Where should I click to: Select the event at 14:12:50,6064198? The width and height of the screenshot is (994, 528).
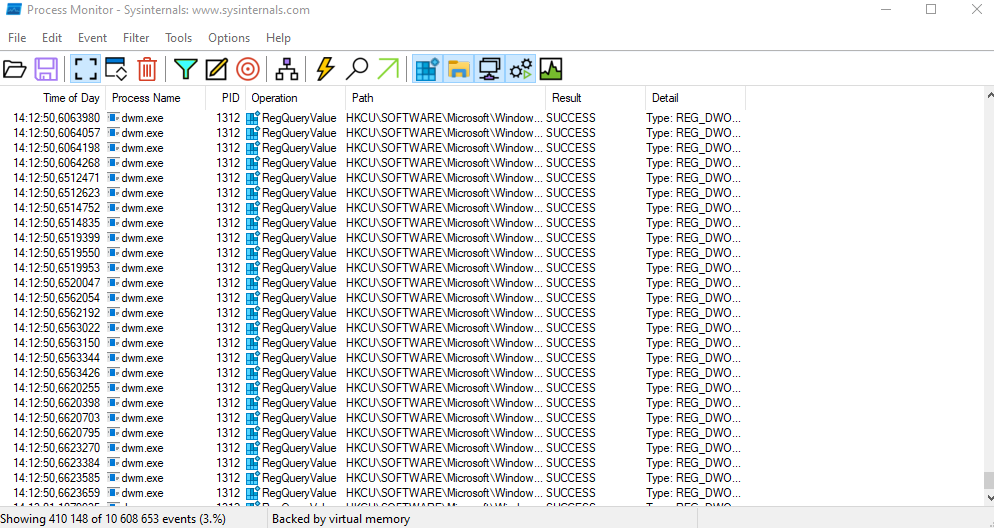coord(373,148)
